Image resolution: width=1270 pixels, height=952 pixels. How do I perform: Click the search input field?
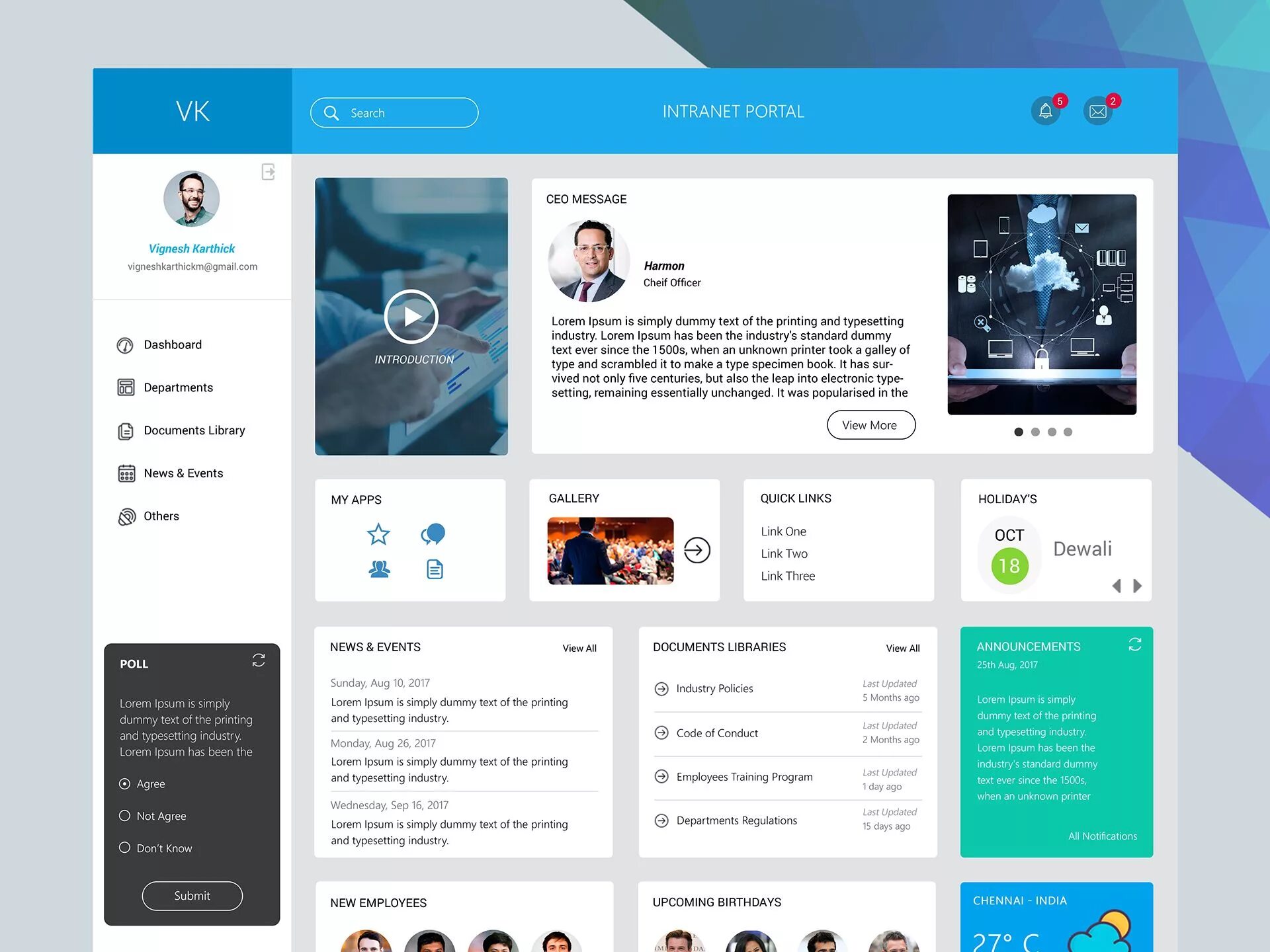coord(395,112)
